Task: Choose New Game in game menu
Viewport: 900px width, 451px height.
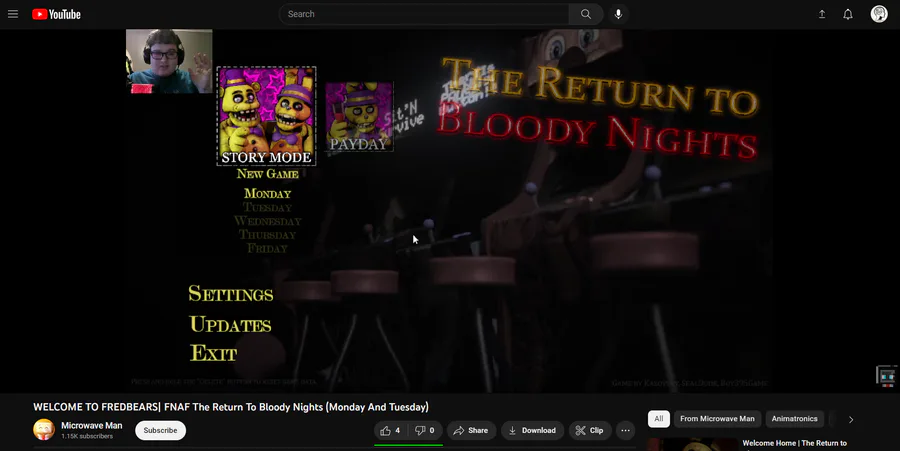Action: point(267,174)
